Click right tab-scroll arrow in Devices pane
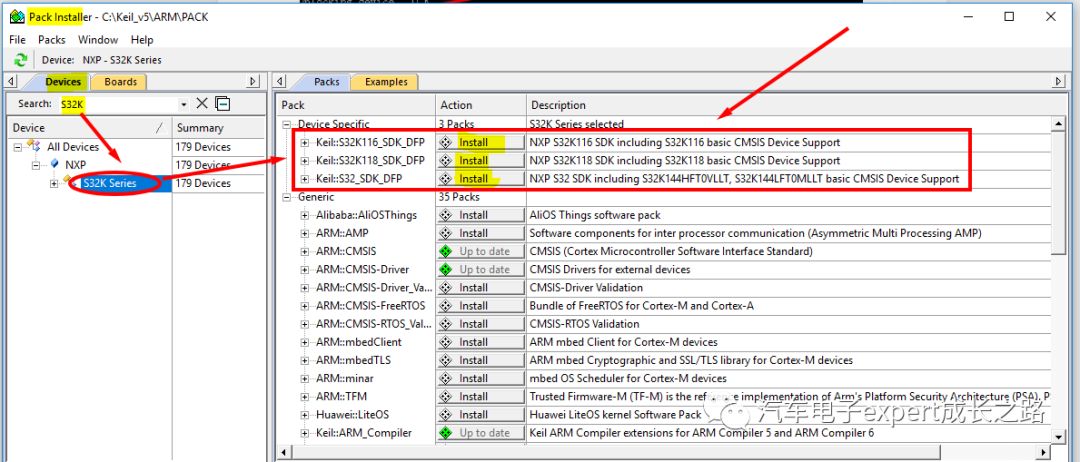Viewport: 1080px width, 462px height. click(253, 82)
